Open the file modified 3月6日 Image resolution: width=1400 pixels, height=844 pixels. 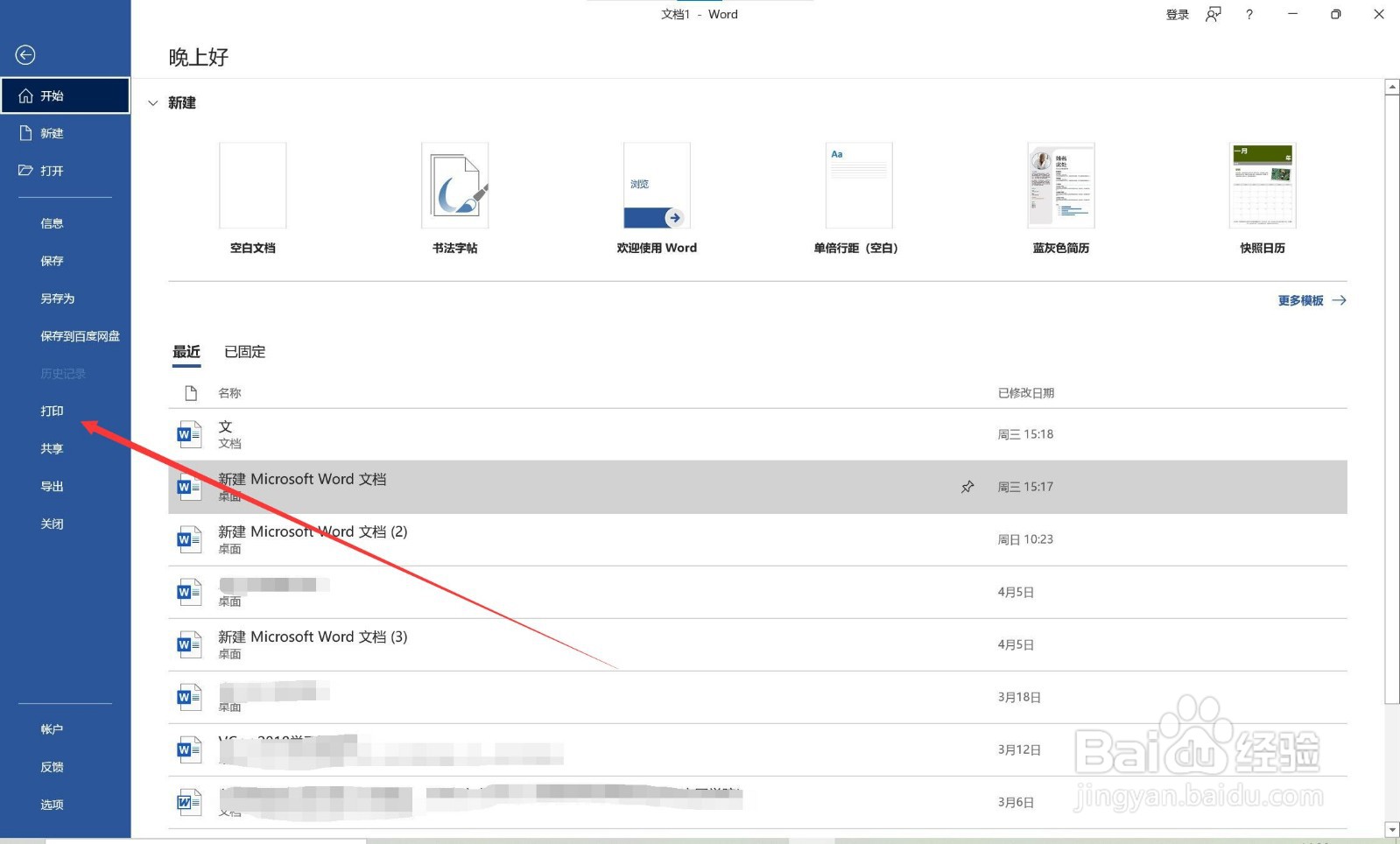click(x=757, y=802)
